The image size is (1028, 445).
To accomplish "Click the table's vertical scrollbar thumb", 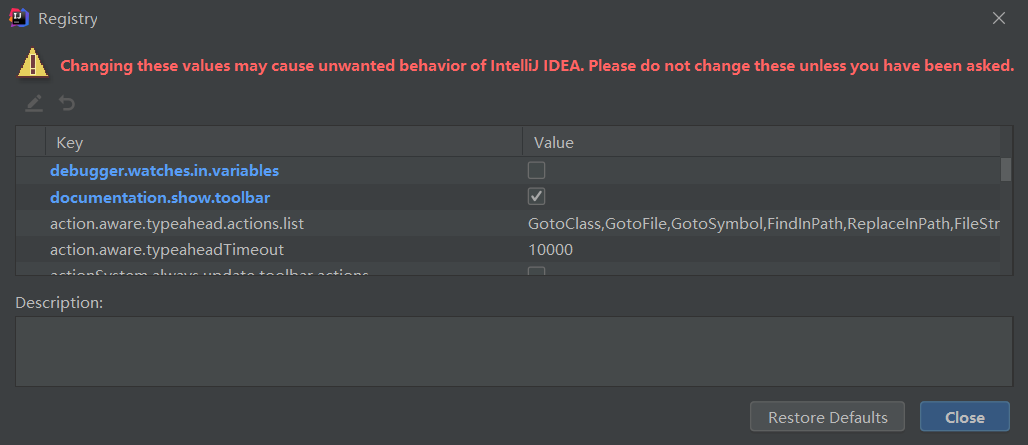I will click(x=1006, y=168).
